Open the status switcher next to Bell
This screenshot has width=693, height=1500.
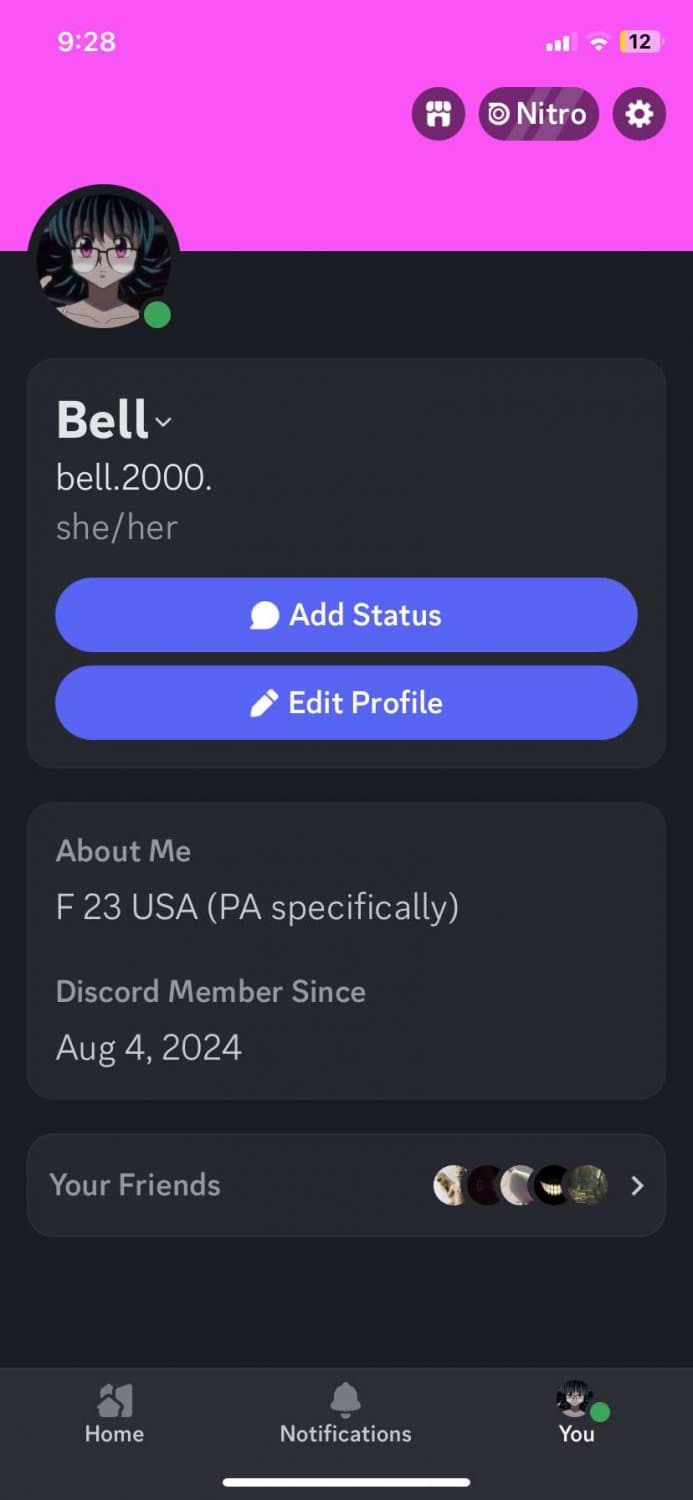point(164,423)
